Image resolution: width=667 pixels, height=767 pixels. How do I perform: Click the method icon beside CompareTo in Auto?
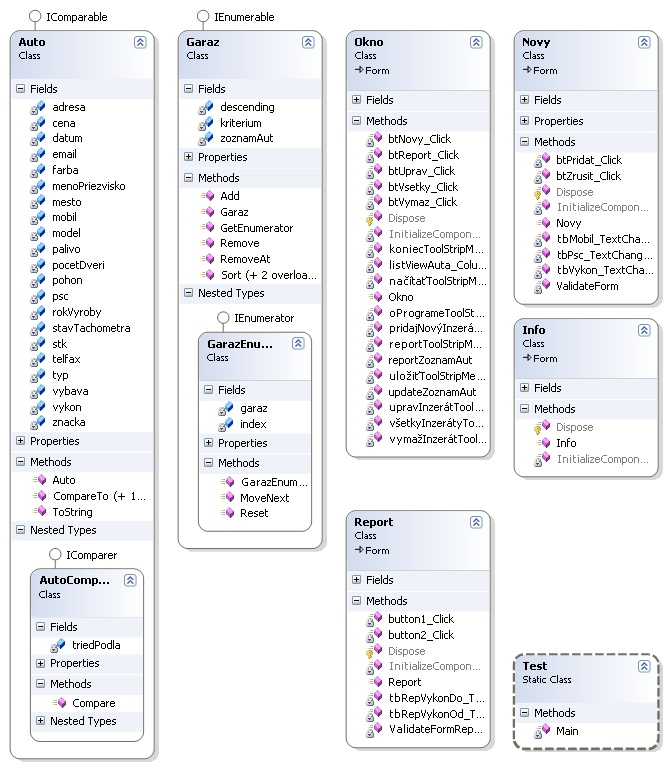click(x=39, y=496)
